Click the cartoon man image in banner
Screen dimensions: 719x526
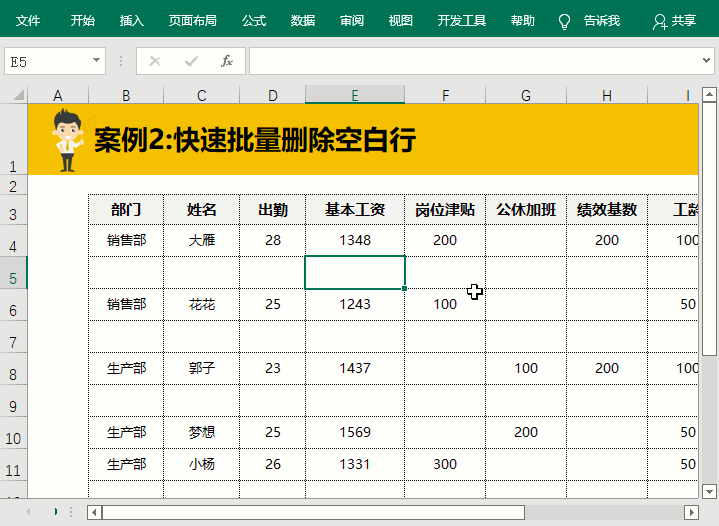(68, 140)
